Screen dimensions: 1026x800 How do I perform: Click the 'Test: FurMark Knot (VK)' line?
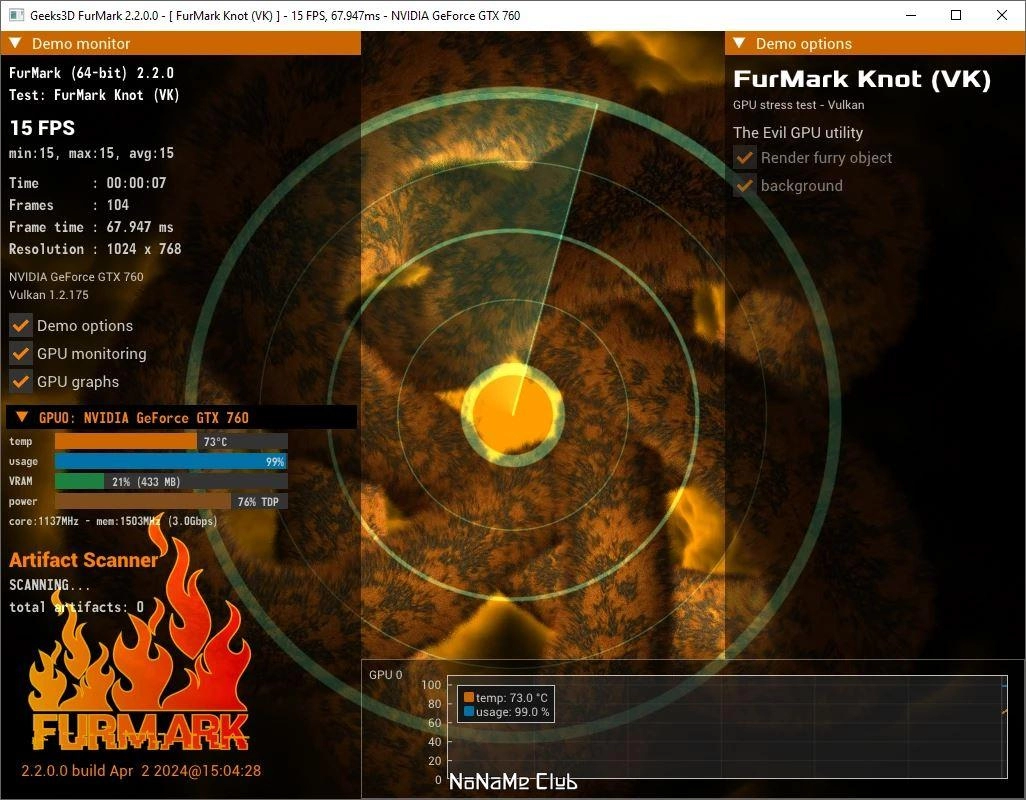(94, 95)
